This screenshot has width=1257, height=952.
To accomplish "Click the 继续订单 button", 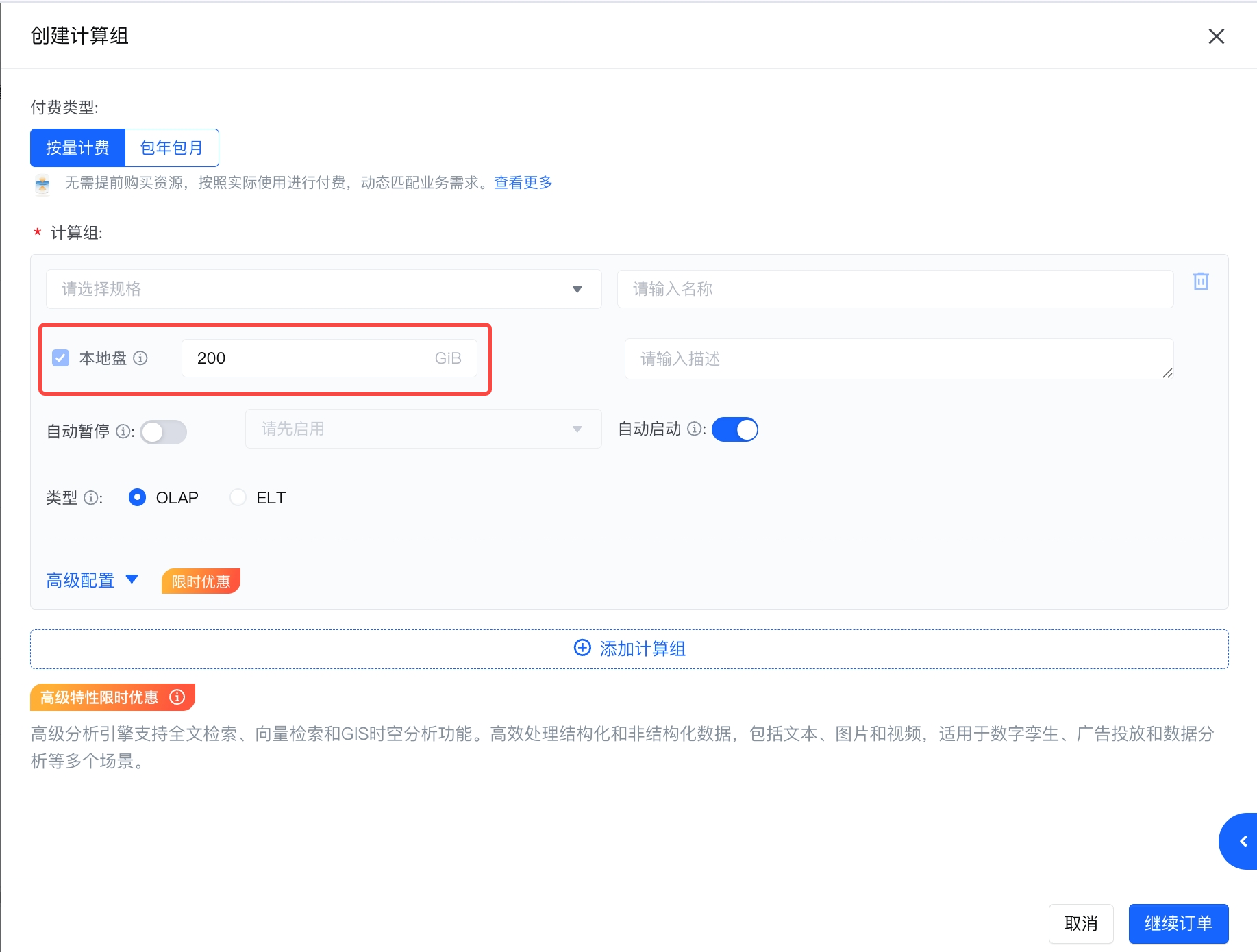I will [x=1179, y=924].
